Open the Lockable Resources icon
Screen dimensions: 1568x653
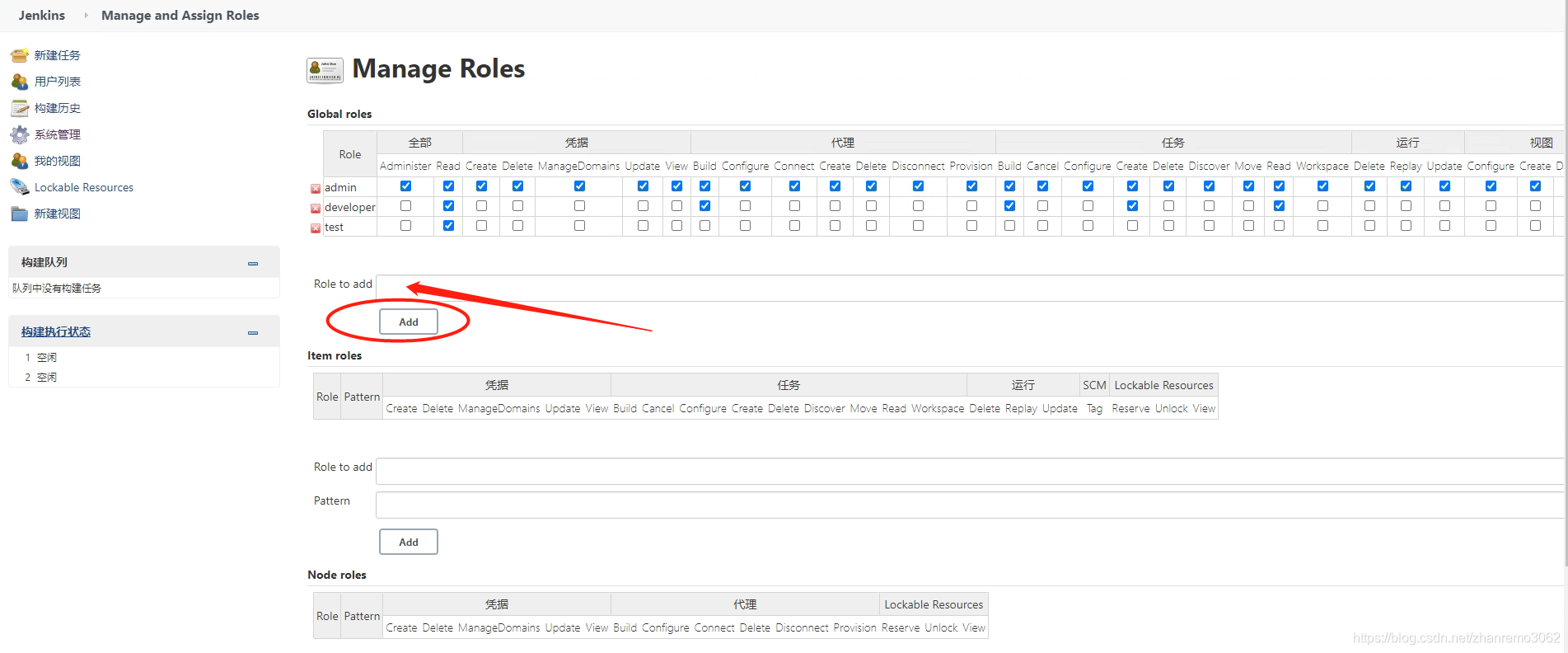tap(20, 187)
